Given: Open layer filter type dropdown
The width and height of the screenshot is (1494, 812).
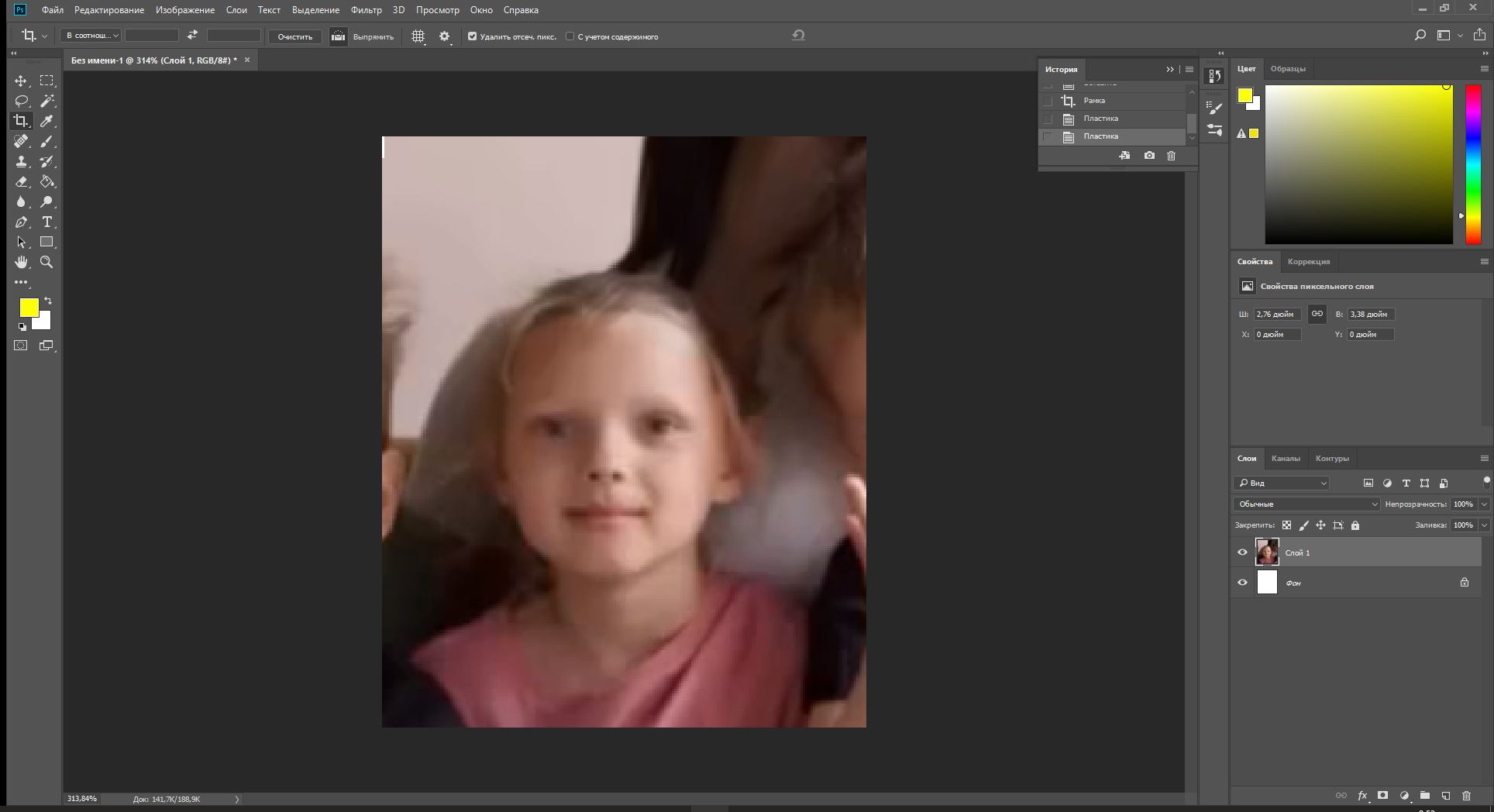Looking at the screenshot, I should click(x=1282, y=483).
